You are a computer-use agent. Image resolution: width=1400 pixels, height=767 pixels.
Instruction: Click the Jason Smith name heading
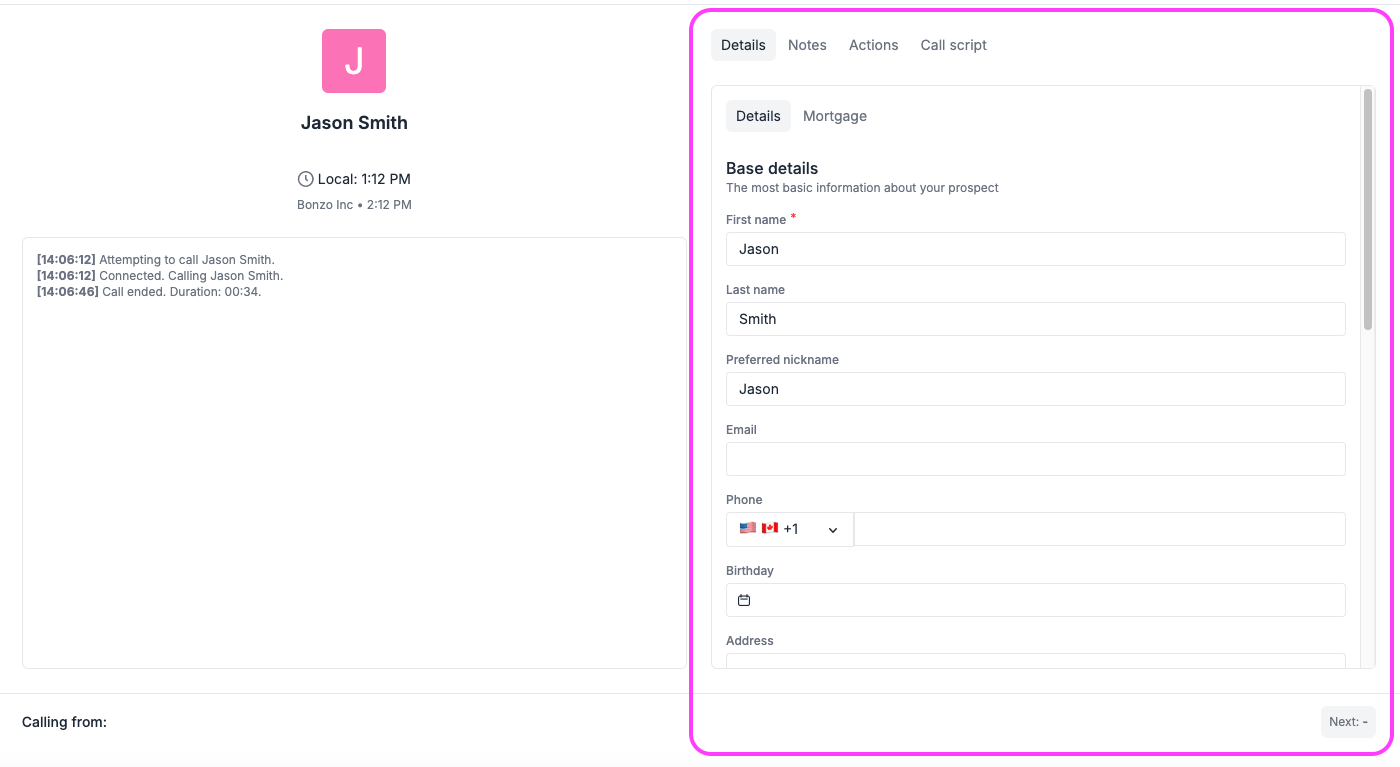(x=354, y=123)
